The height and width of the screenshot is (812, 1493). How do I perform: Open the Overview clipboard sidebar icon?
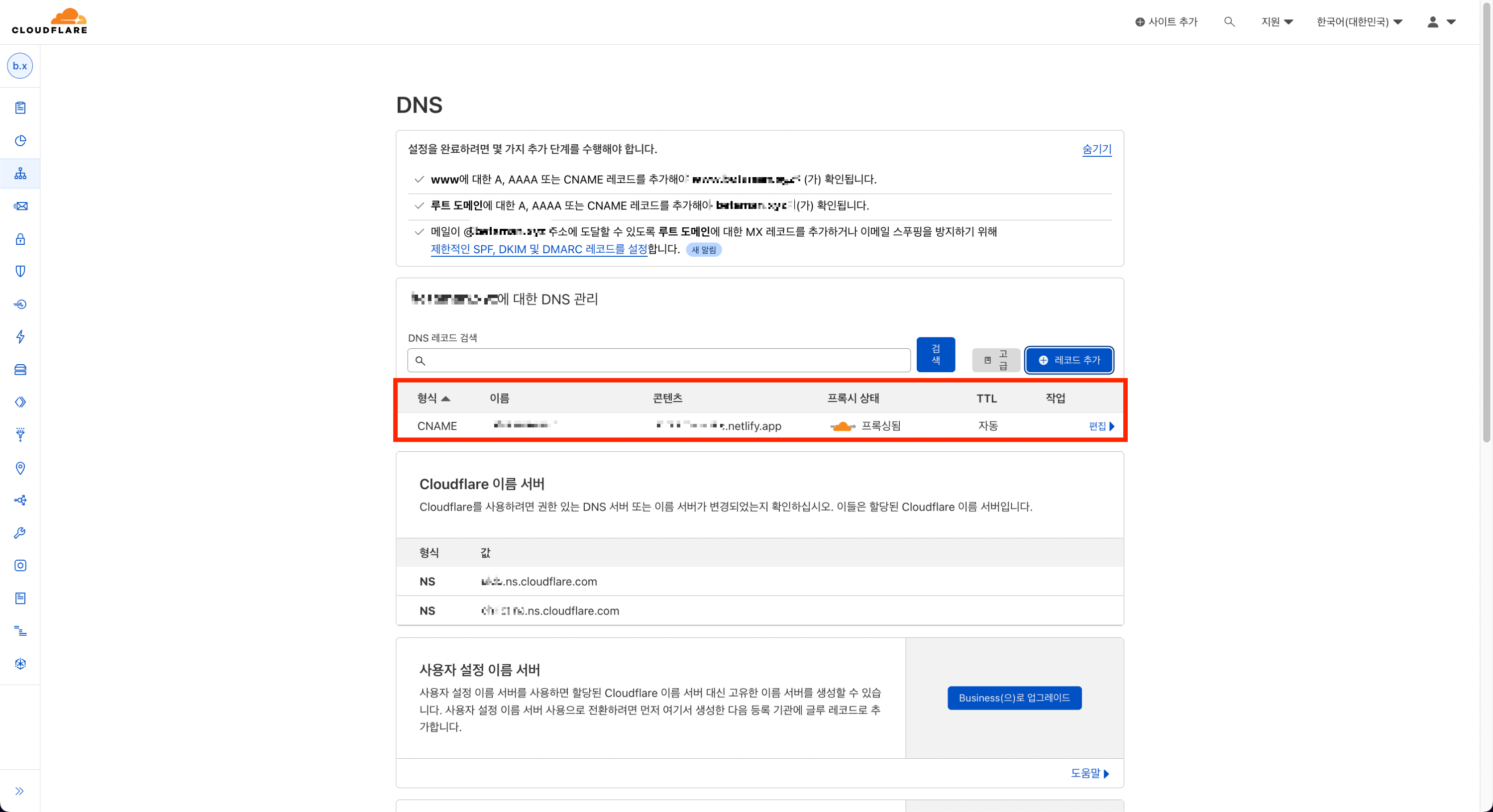pyautogui.click(x=20, y=108)
